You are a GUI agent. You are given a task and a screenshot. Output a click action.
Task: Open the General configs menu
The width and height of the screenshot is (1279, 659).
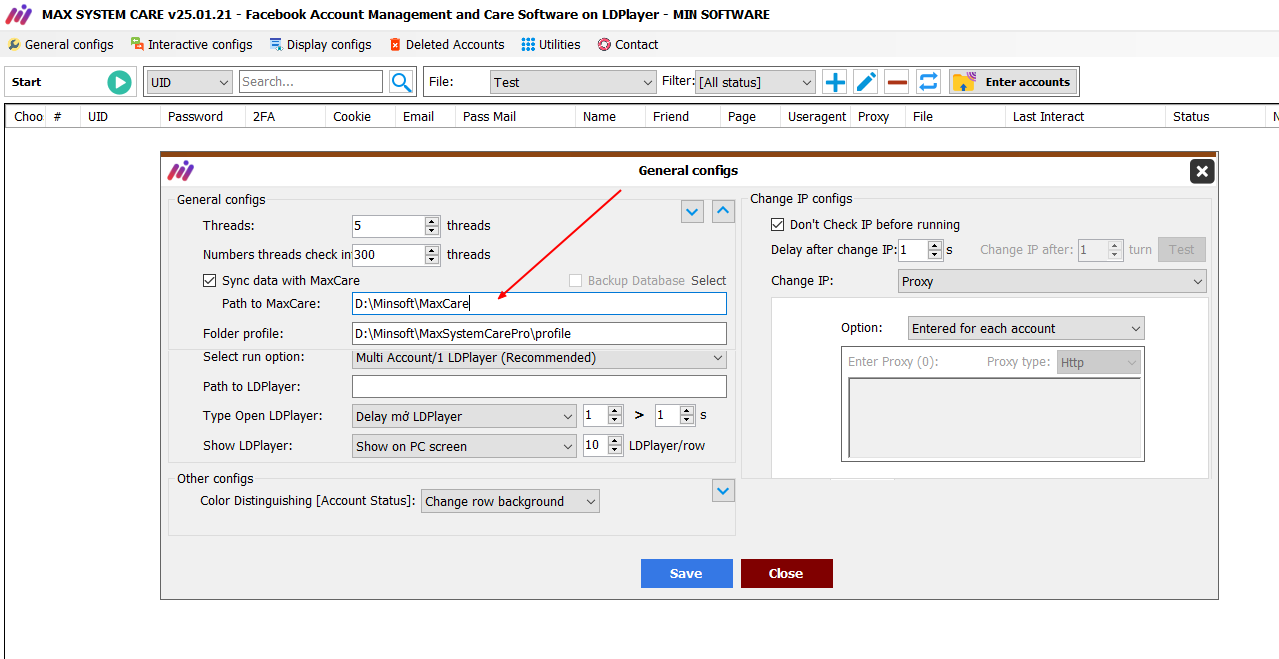coord(61,44)
